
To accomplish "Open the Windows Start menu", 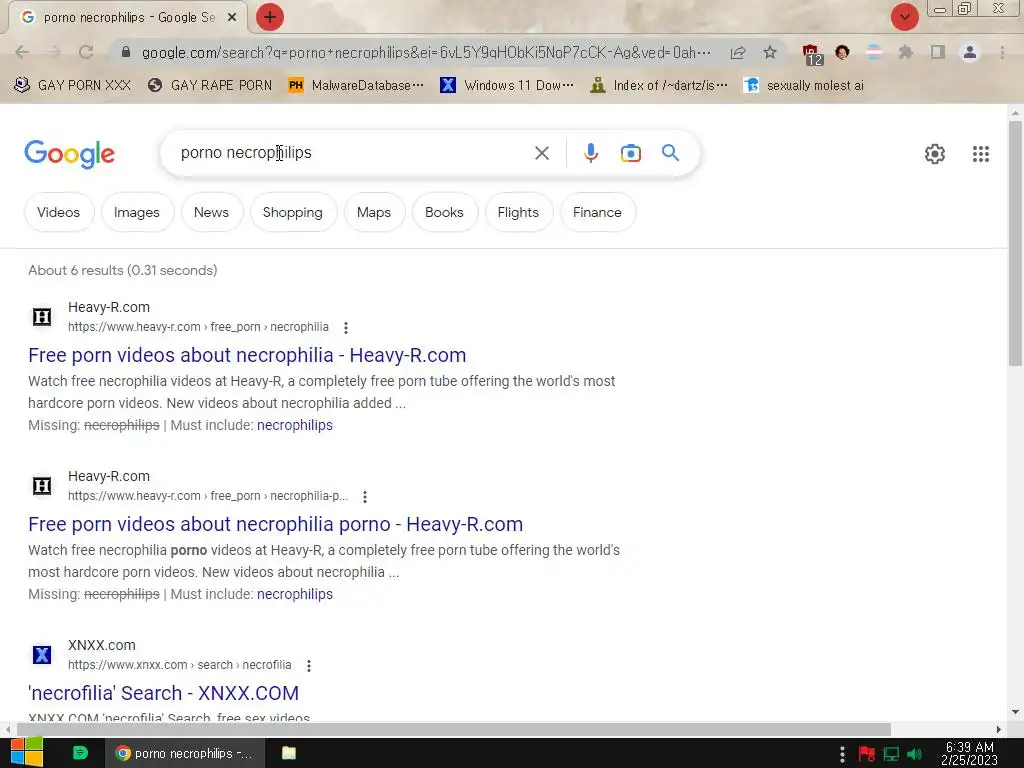I will click(27, 752).
